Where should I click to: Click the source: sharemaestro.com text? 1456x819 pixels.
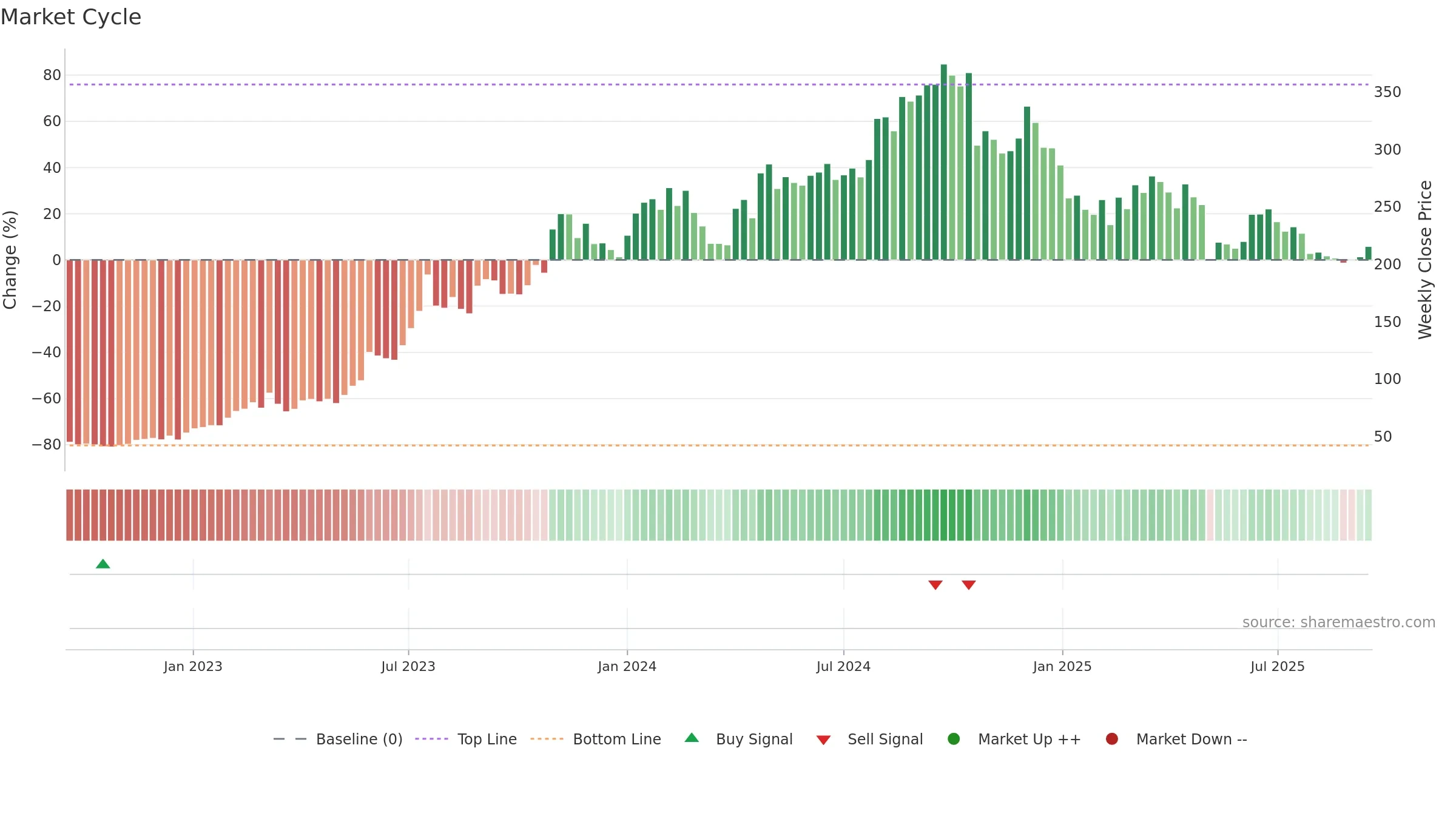pyautogui.click(x=1339, y=622)
